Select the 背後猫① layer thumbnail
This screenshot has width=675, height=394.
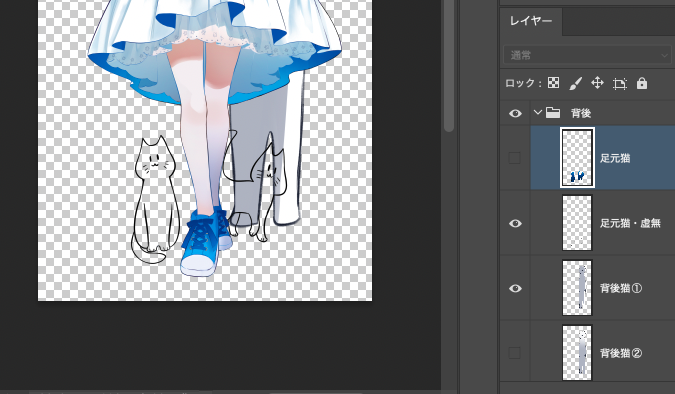click(x=577, y=288)
